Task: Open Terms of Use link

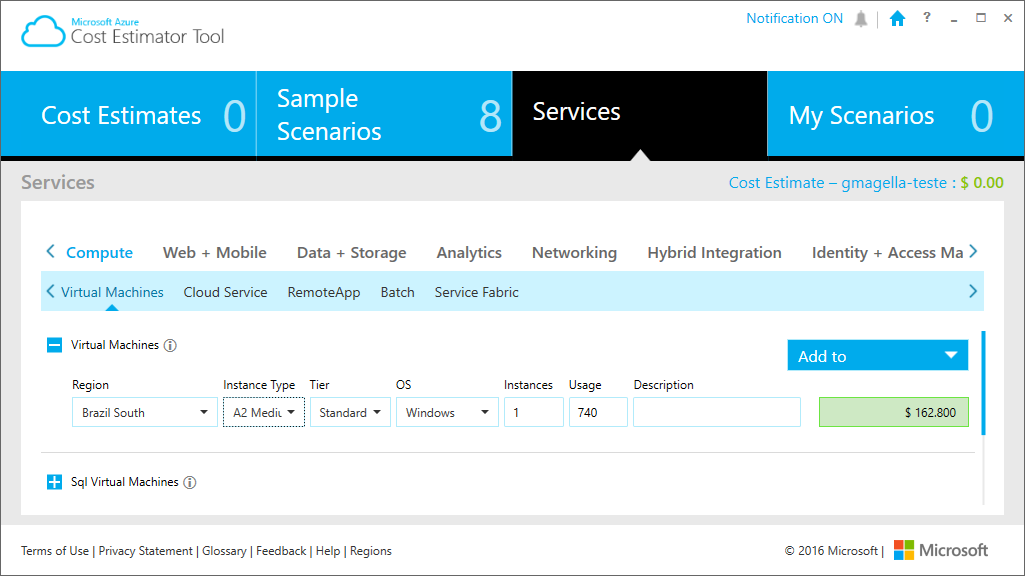Action: point(55,551)
